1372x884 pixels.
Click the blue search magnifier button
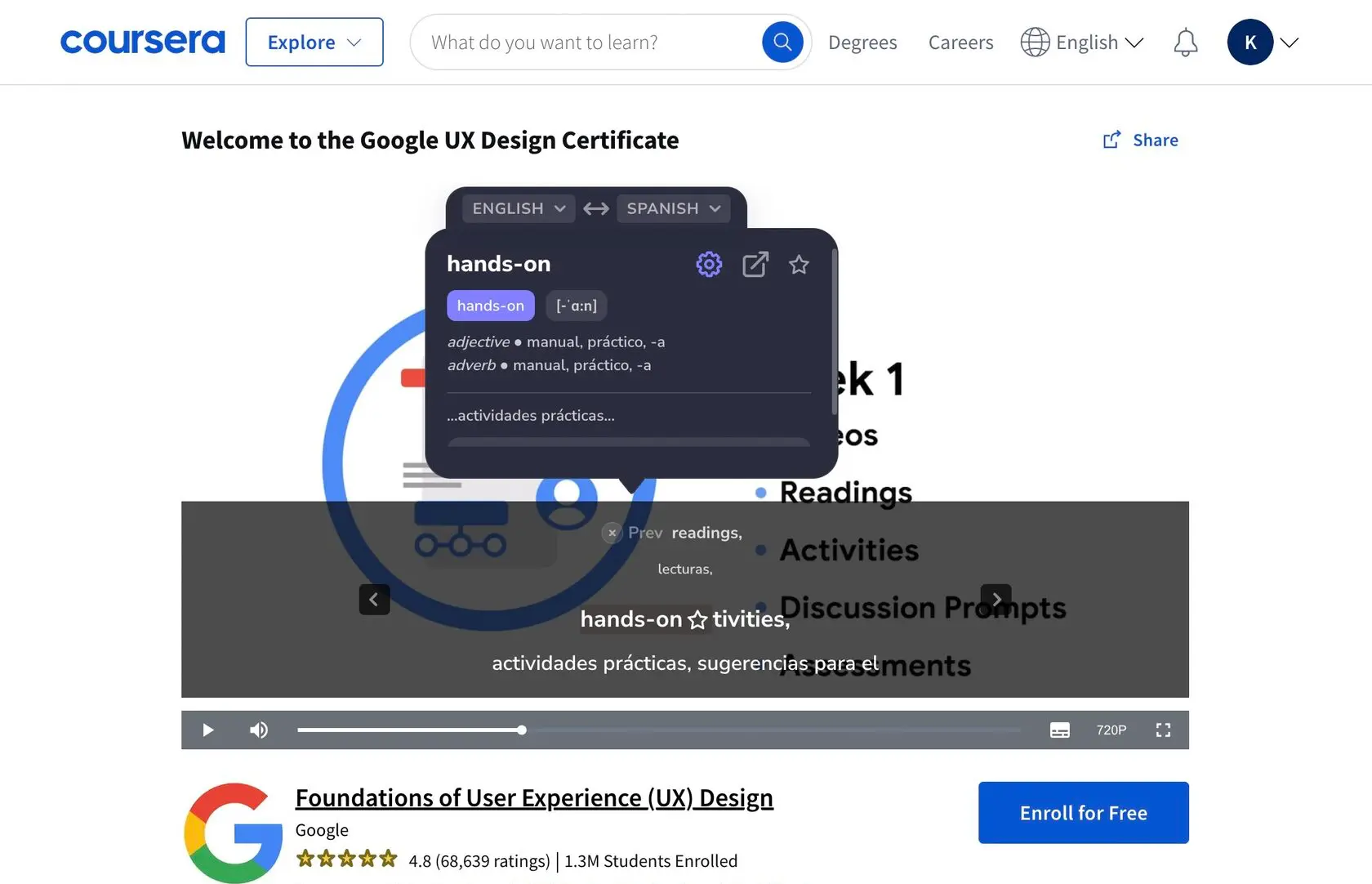[782, 42]
